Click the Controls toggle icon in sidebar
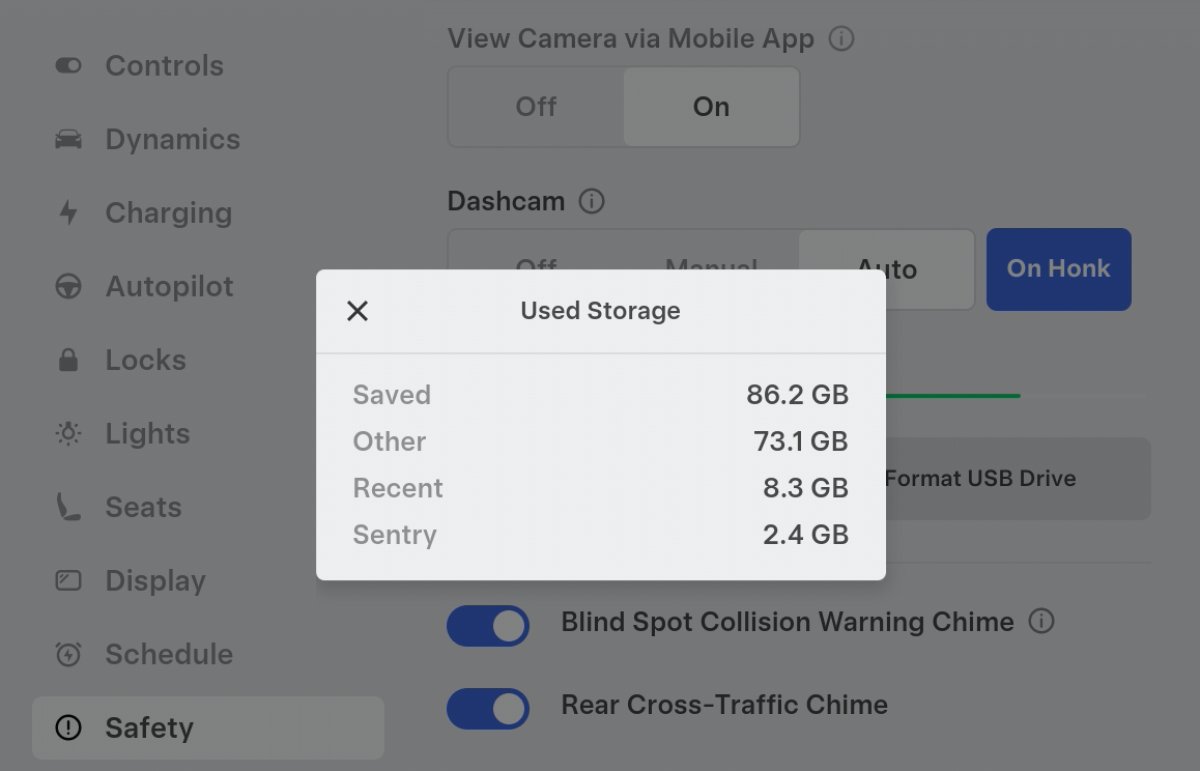 click(68, 66)
